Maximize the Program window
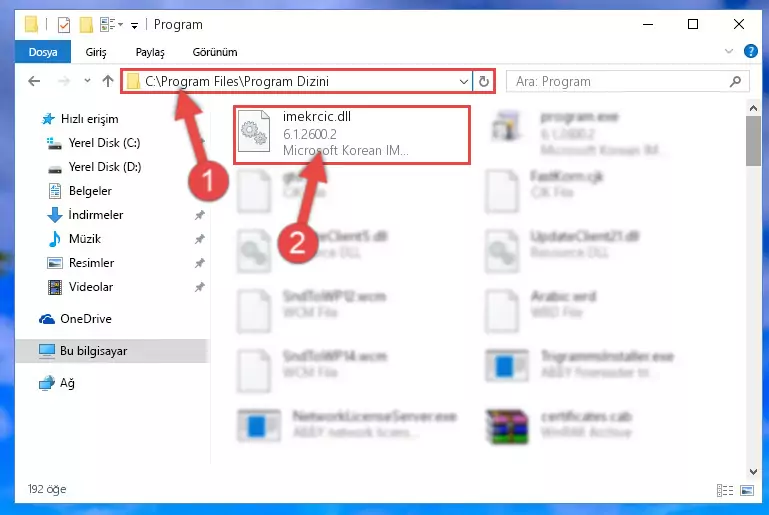Image resolution: width=769 pixels, height=515 pixels. click(692, 24)
